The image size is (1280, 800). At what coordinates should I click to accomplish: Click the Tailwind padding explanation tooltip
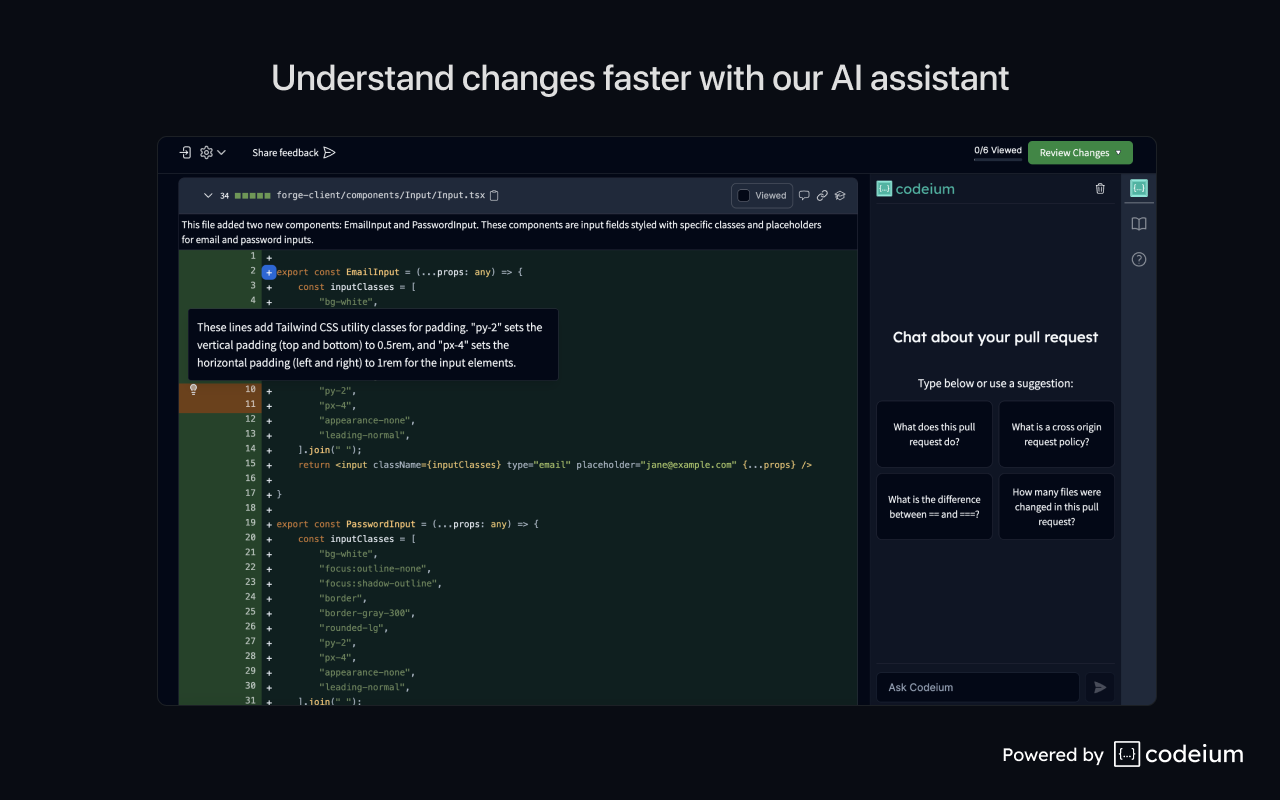373,345
